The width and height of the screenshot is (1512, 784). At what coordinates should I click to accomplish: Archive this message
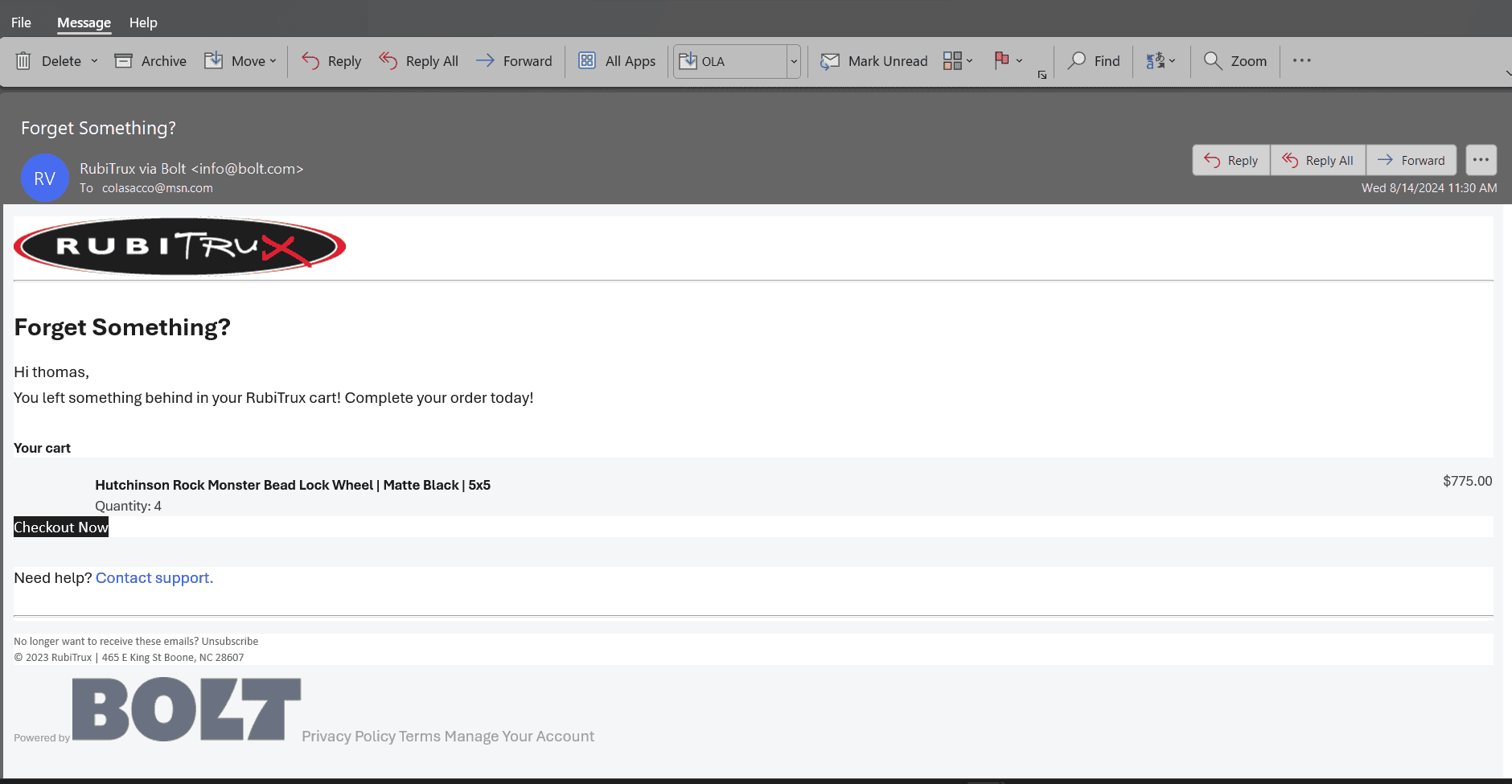pos(150,61)
